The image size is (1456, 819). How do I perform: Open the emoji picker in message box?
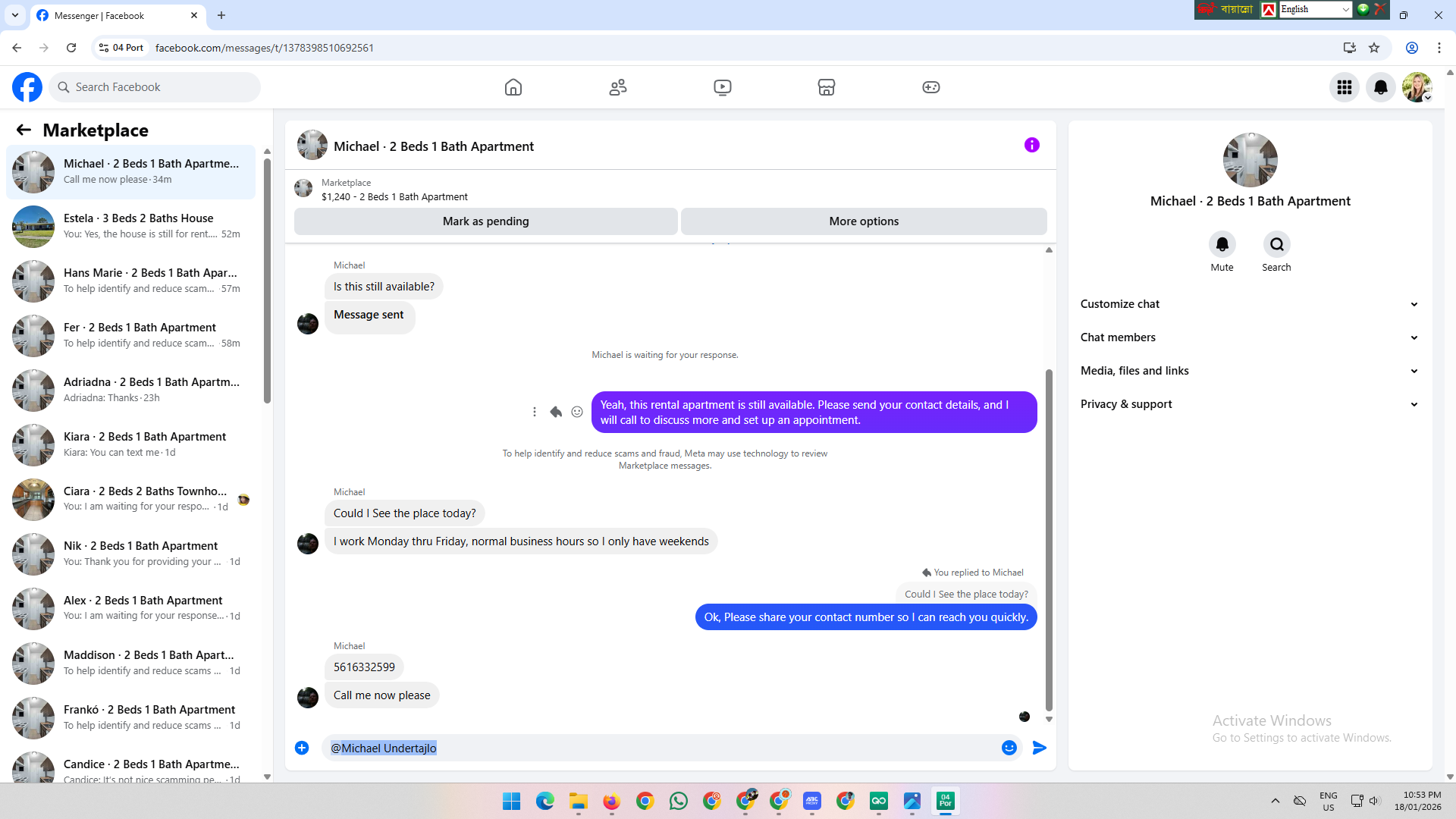[x=1009, y=748]
